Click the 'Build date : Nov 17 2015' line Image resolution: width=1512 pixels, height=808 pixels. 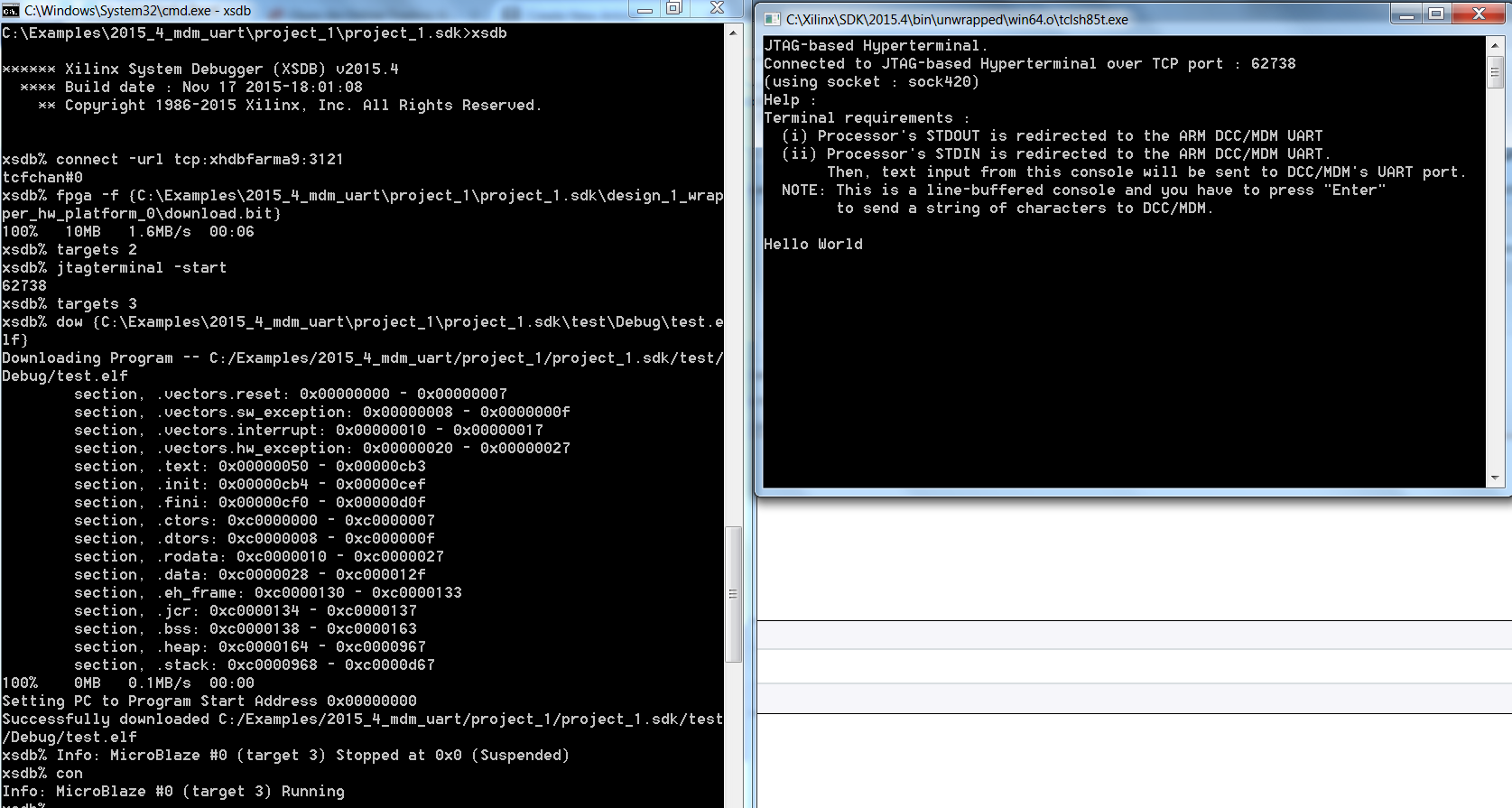[191, 87]
